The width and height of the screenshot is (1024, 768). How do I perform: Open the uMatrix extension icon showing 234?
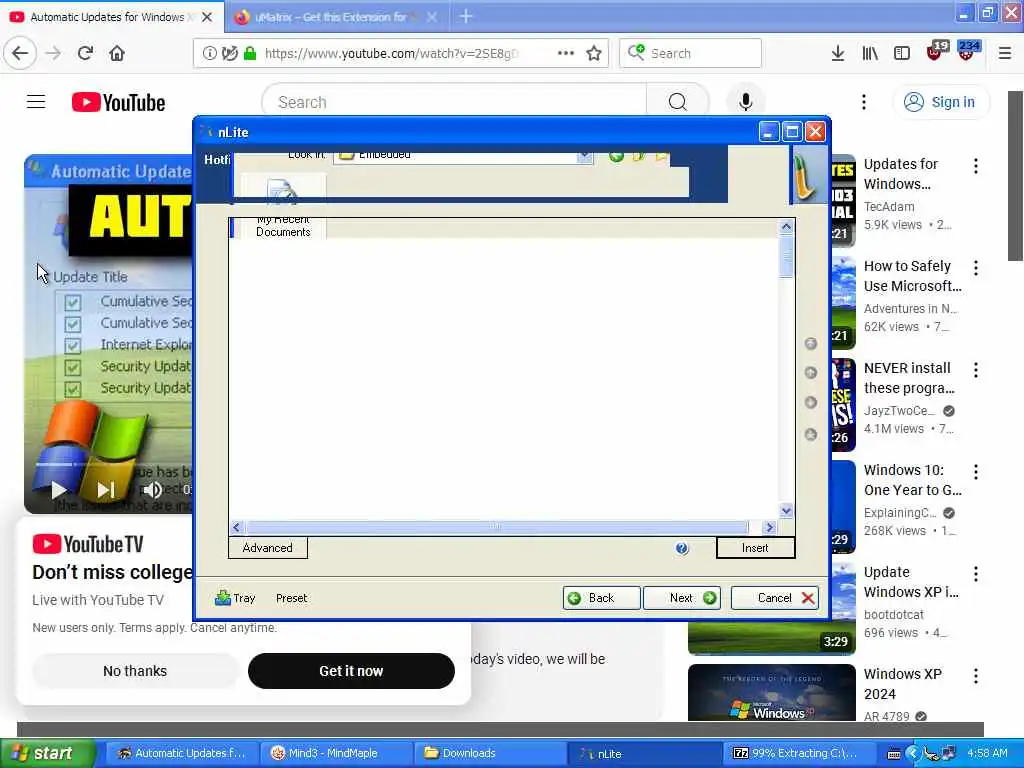[967, 51]
